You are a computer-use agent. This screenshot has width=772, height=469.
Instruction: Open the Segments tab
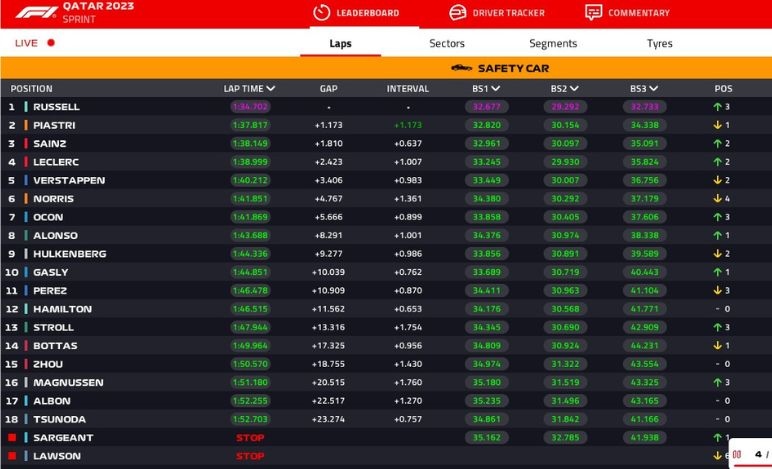tap(553, 43)
